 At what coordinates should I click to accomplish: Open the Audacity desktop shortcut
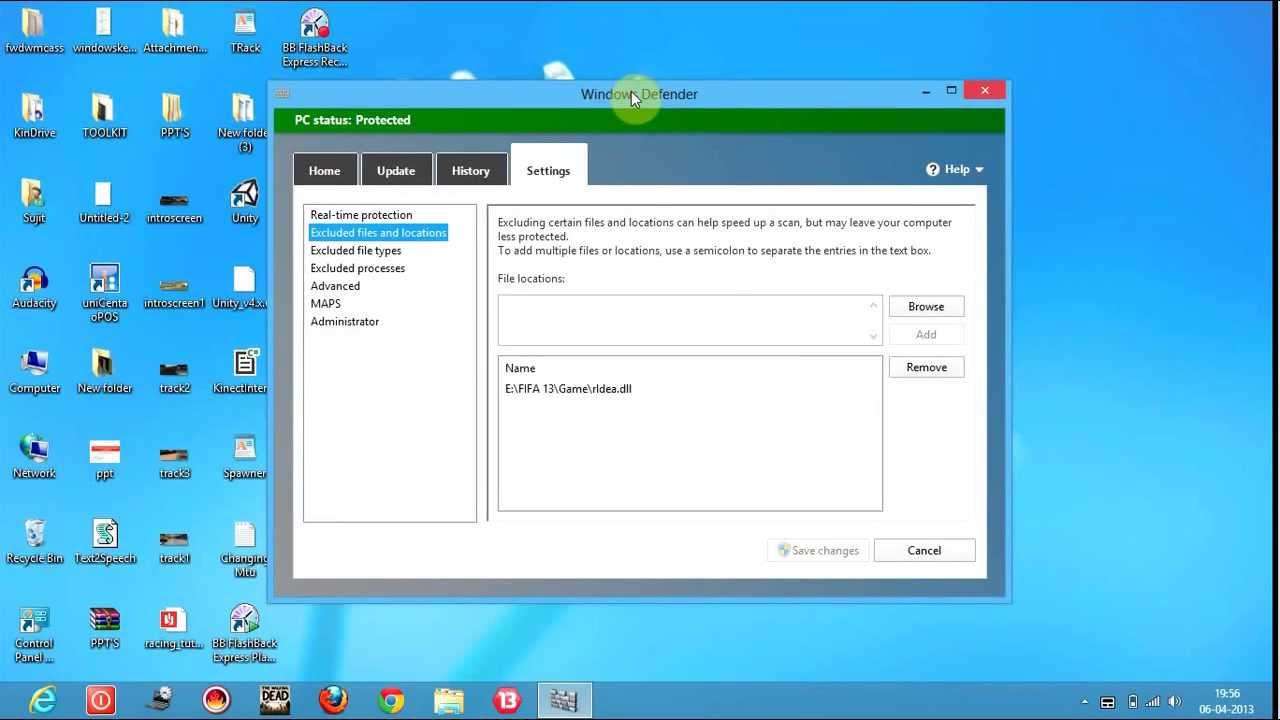tap(34, 287)
